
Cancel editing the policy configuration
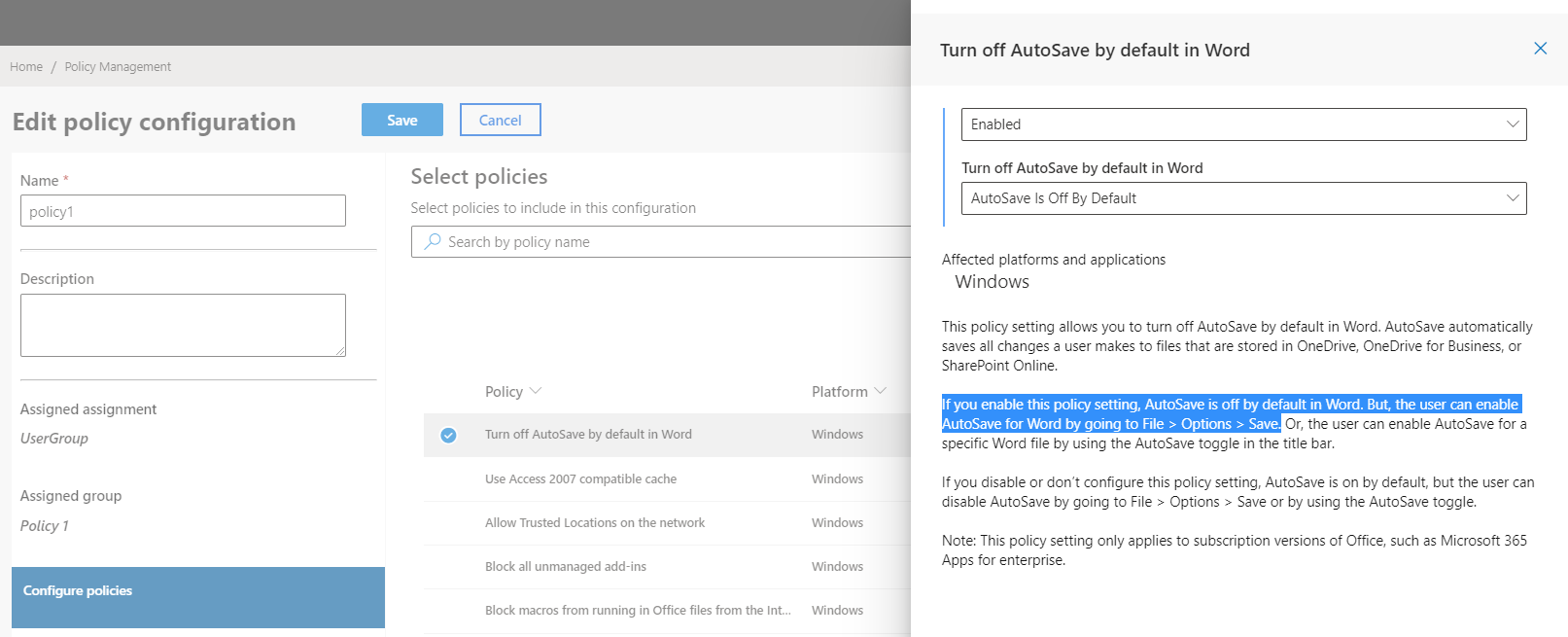point(501,120)
